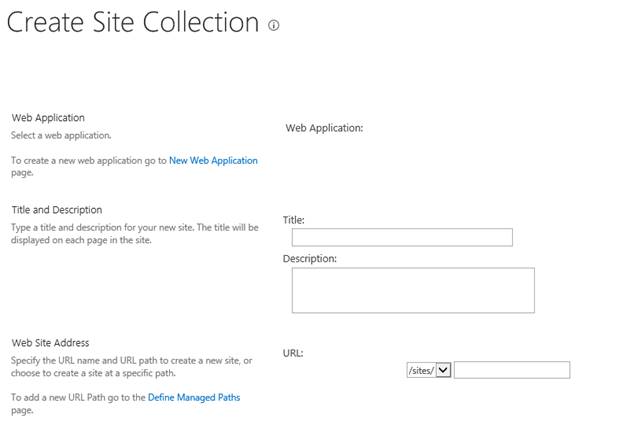Select the Web Application section heading
Viewport: 623px width, 429px height.
(48, 117)
